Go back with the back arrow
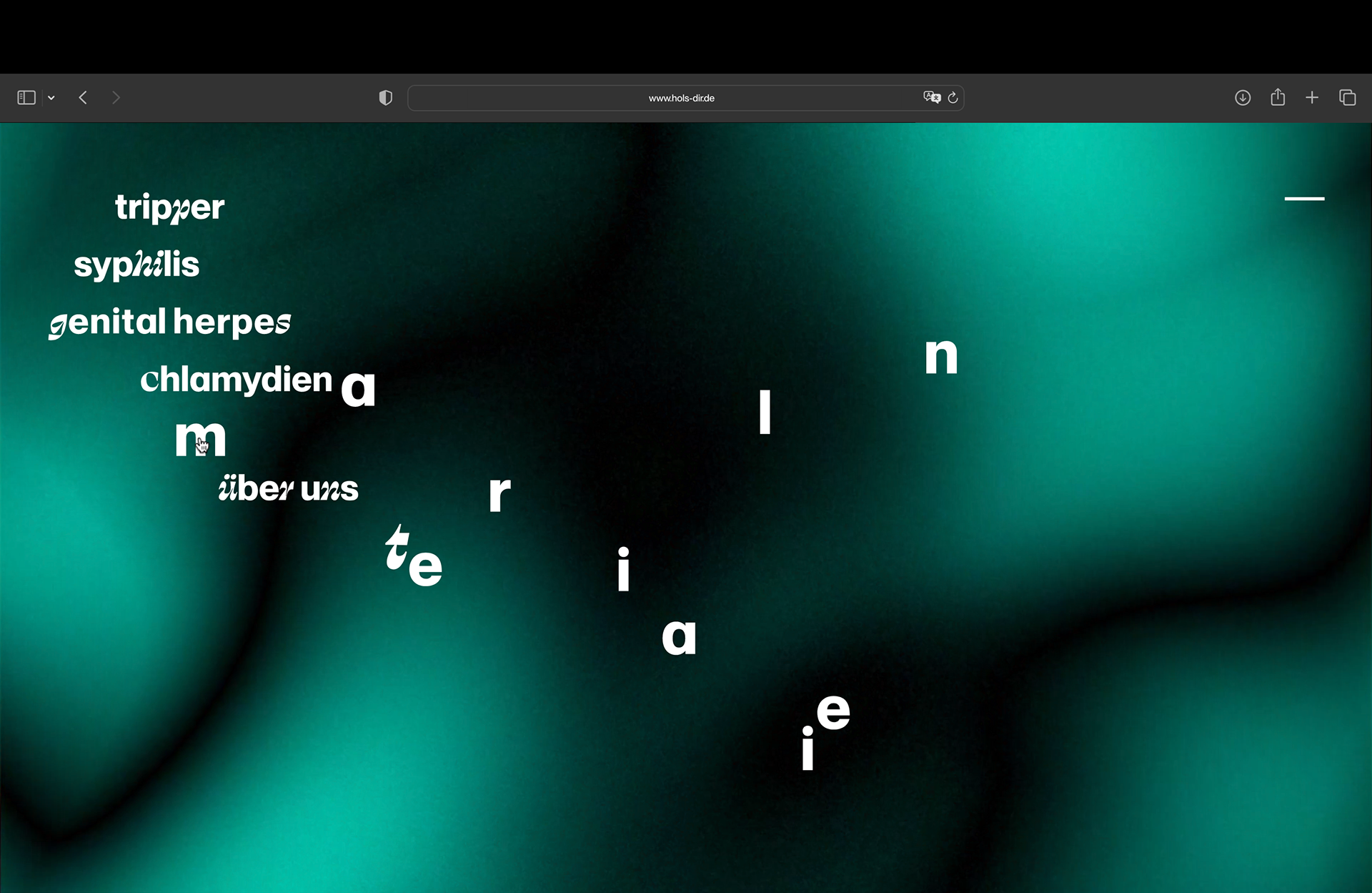 click(x=83, y=98)
